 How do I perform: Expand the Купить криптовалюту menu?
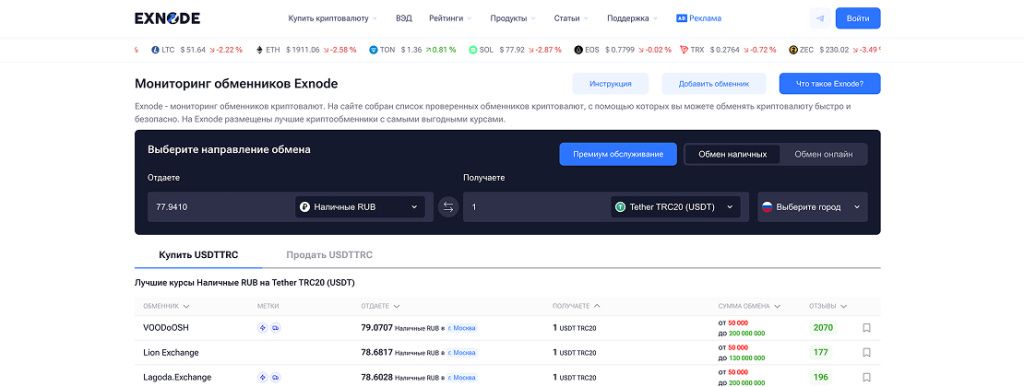coord(333,18)
